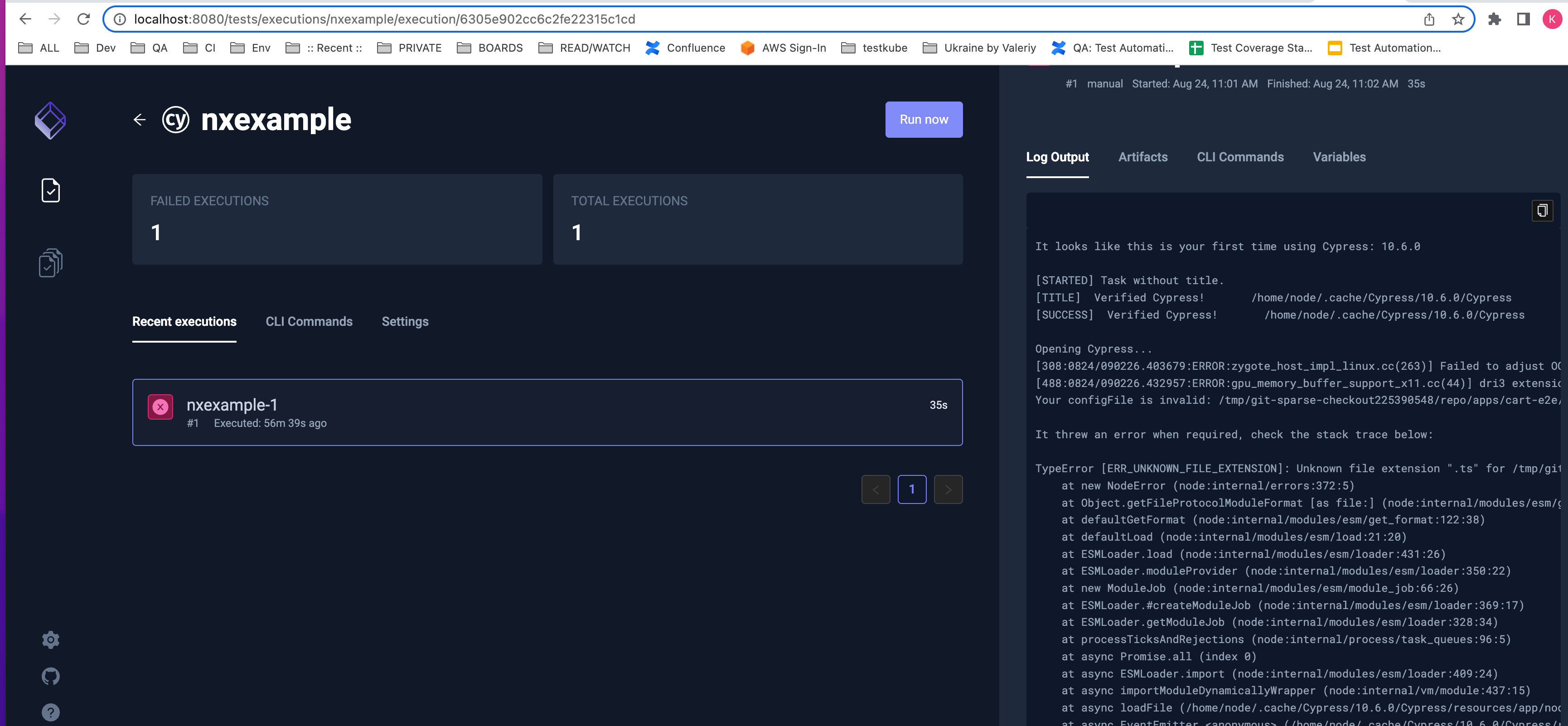
Task: Select the Tests icon in the left sidebar
Action: (50, 190)
